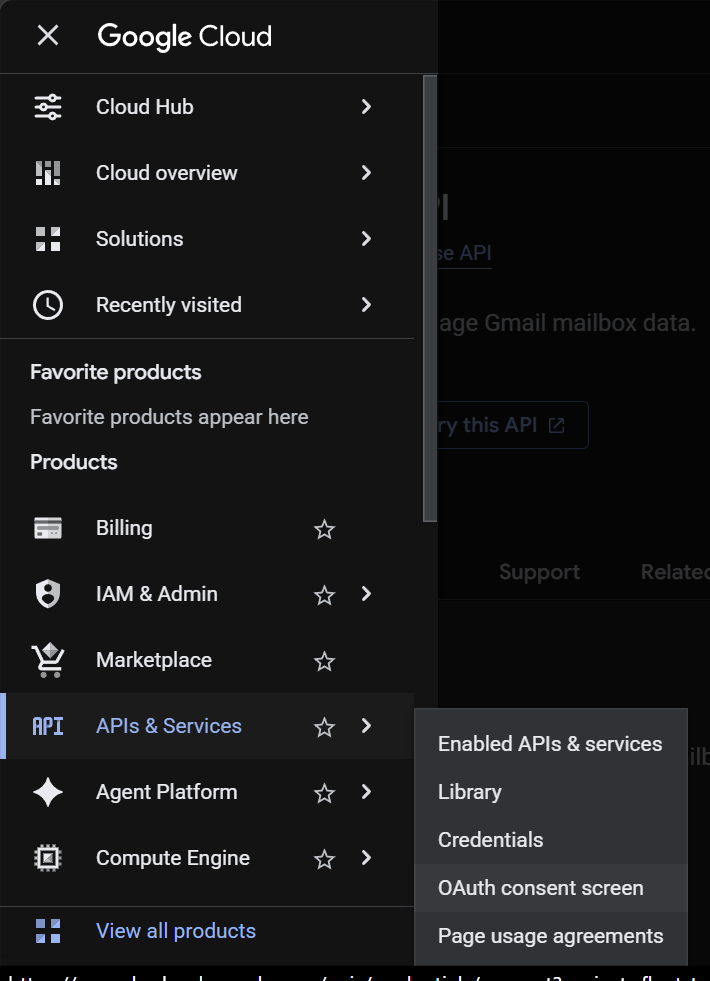
Task: Click 'Favorite products appear here' text
Action: (169, 417)
